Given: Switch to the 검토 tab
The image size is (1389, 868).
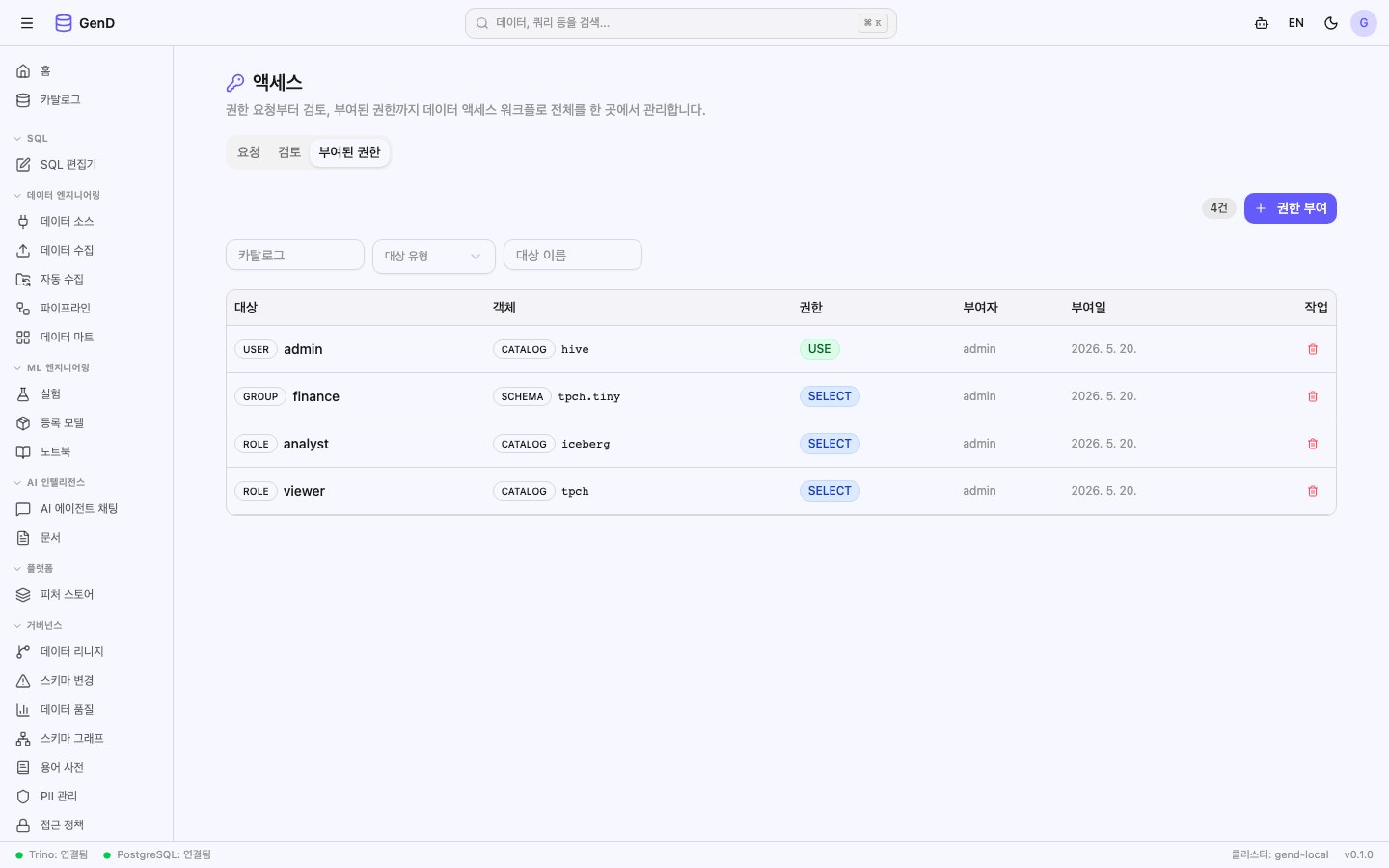Looking at the screenshot, I should pyautogui.click(x=289, y=152).
